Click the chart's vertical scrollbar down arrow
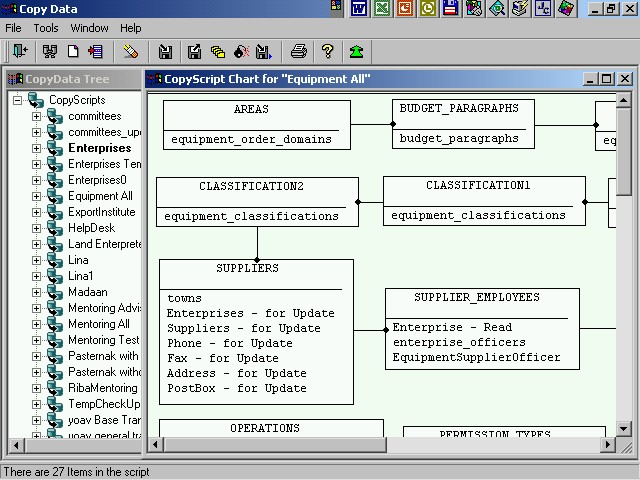Viewport: 640px width, 480px height. [624, 428]
